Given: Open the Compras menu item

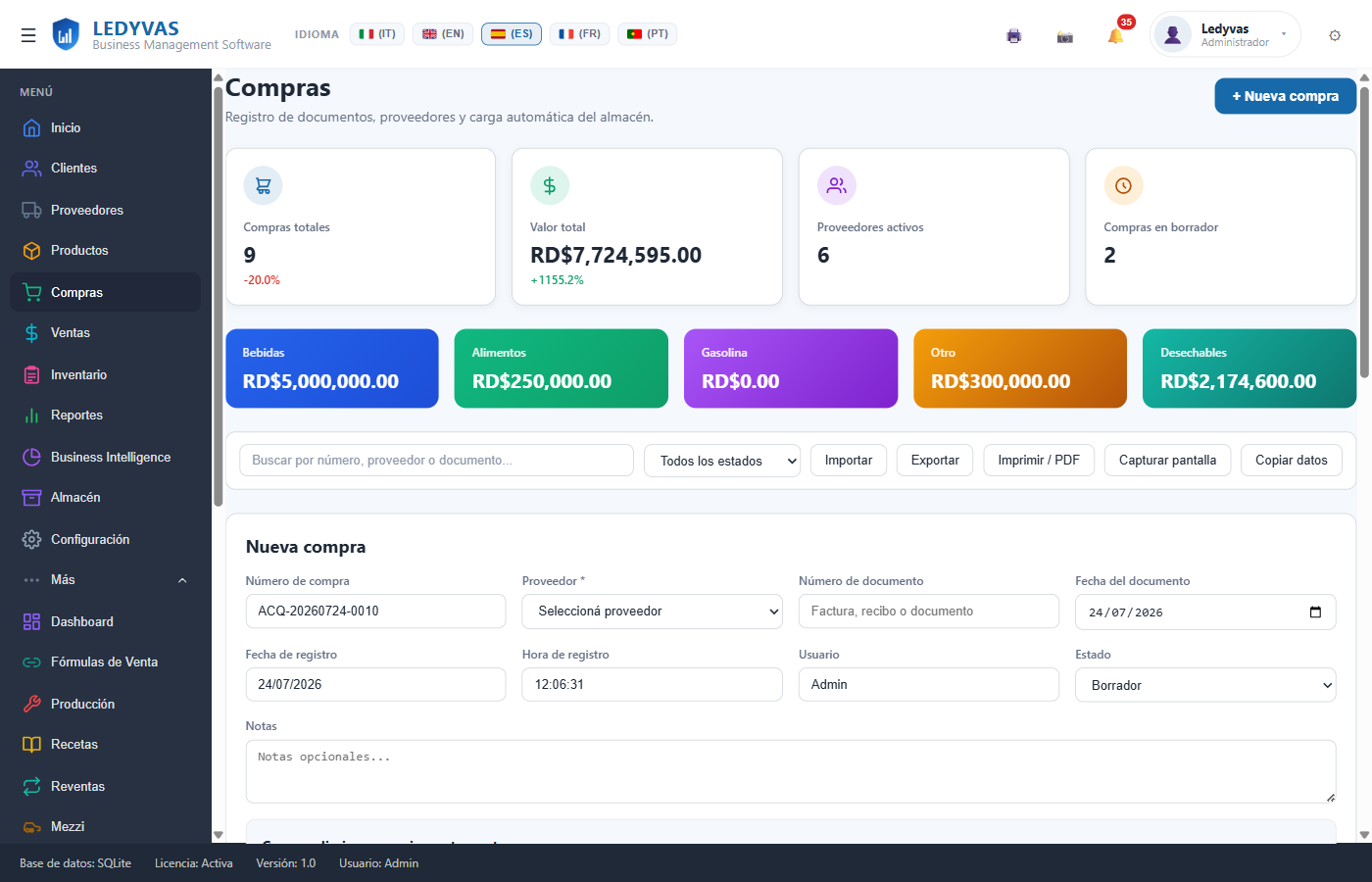Looking at the screenshot, I should [106, 292].
